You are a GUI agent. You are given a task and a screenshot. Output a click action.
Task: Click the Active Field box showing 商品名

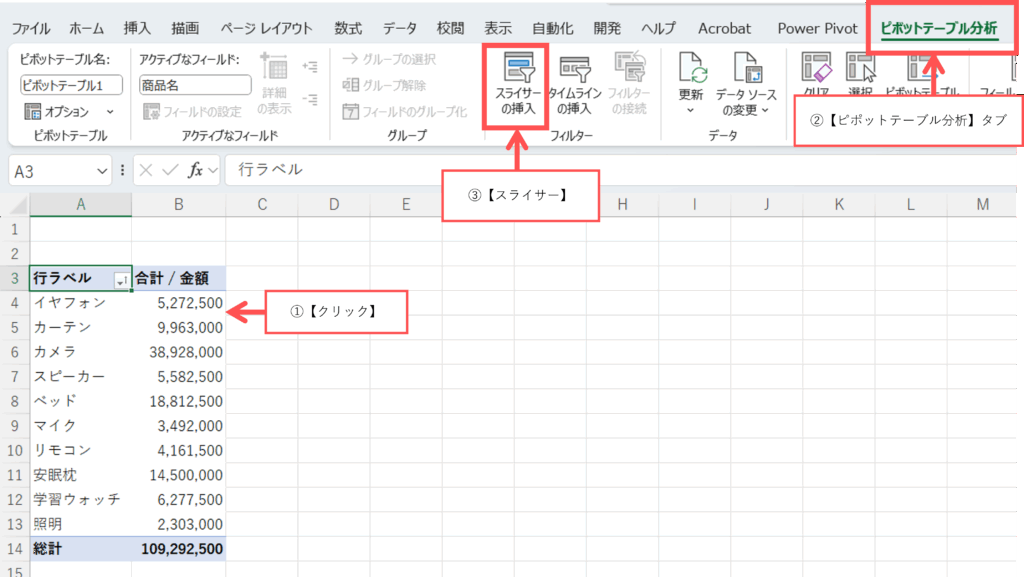click(194, 85)
